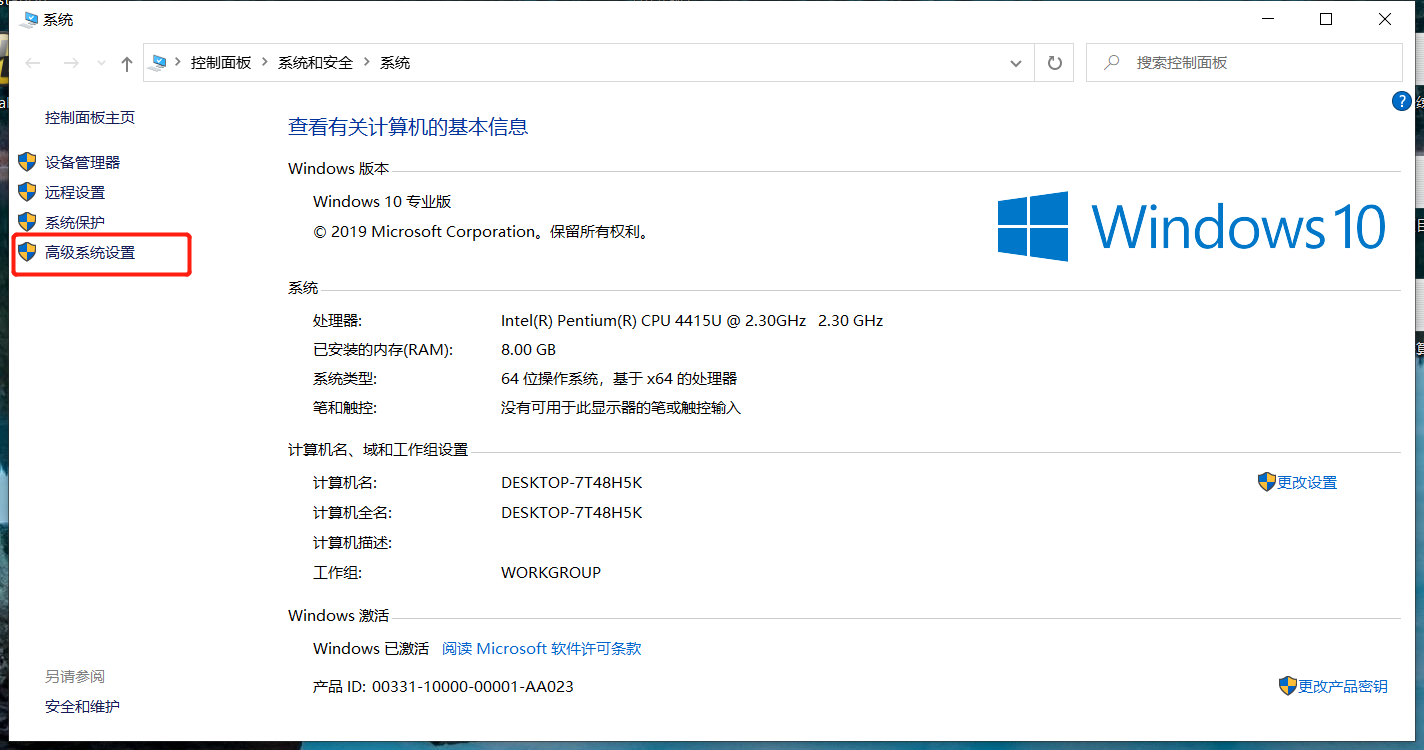Open 设备管理器 from the sidebar

(82, 162)
